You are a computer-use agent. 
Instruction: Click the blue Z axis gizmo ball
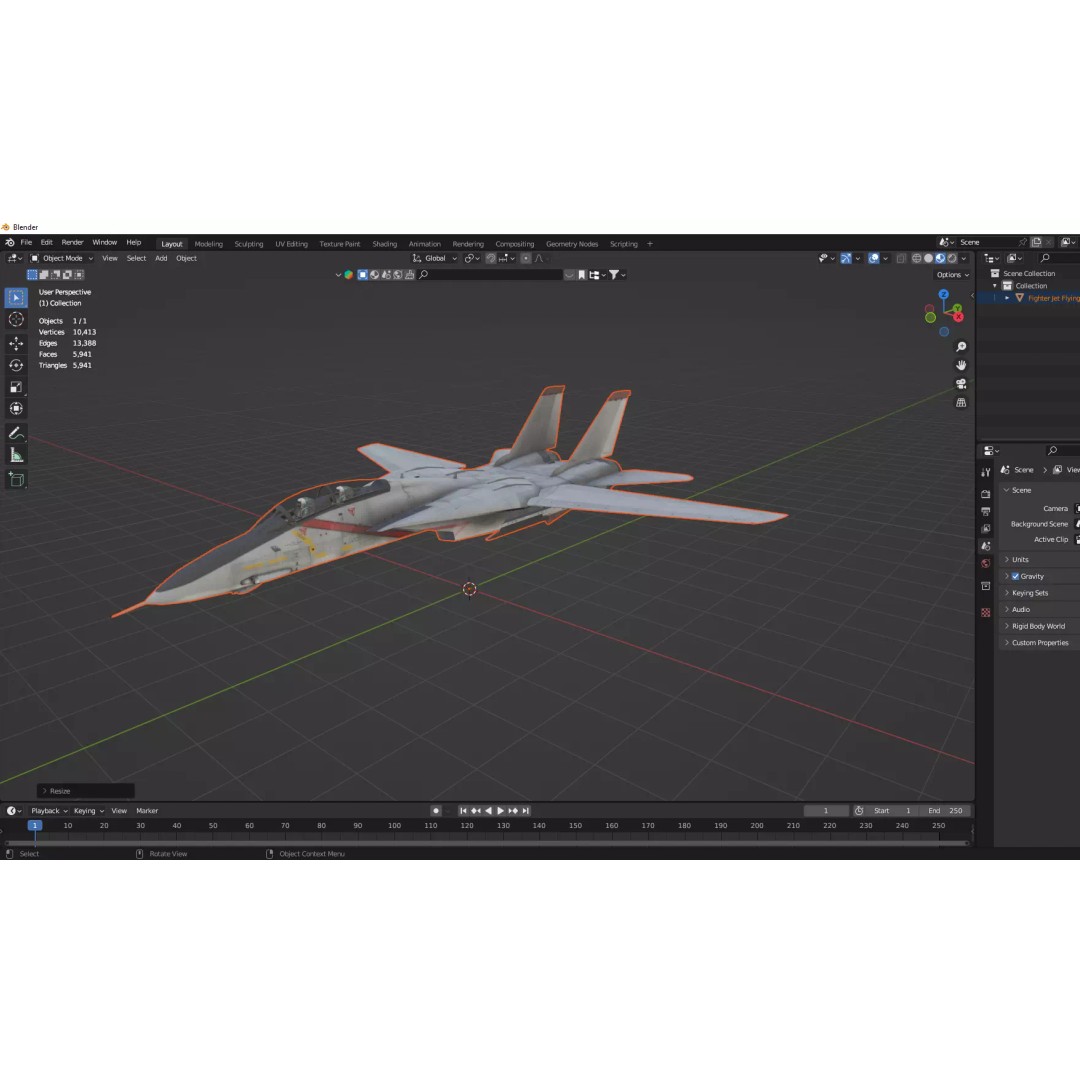[944, 295]
